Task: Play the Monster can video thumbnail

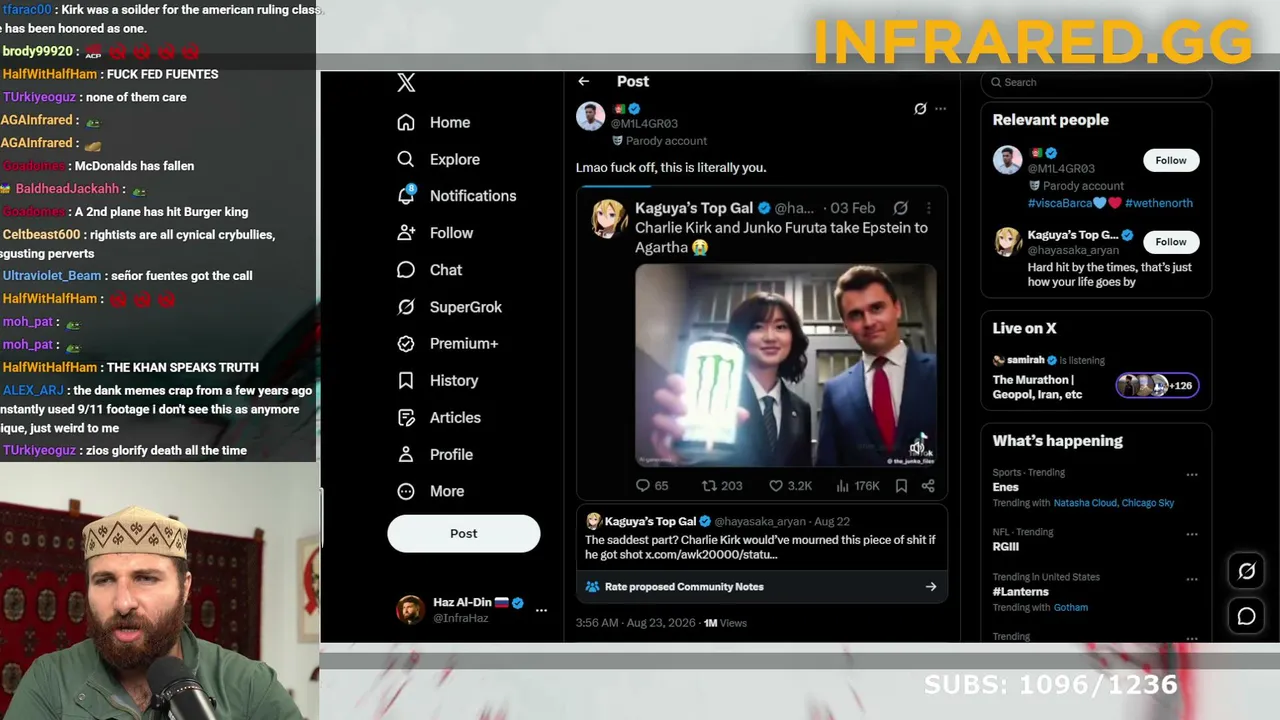Action: click(786, 365)
